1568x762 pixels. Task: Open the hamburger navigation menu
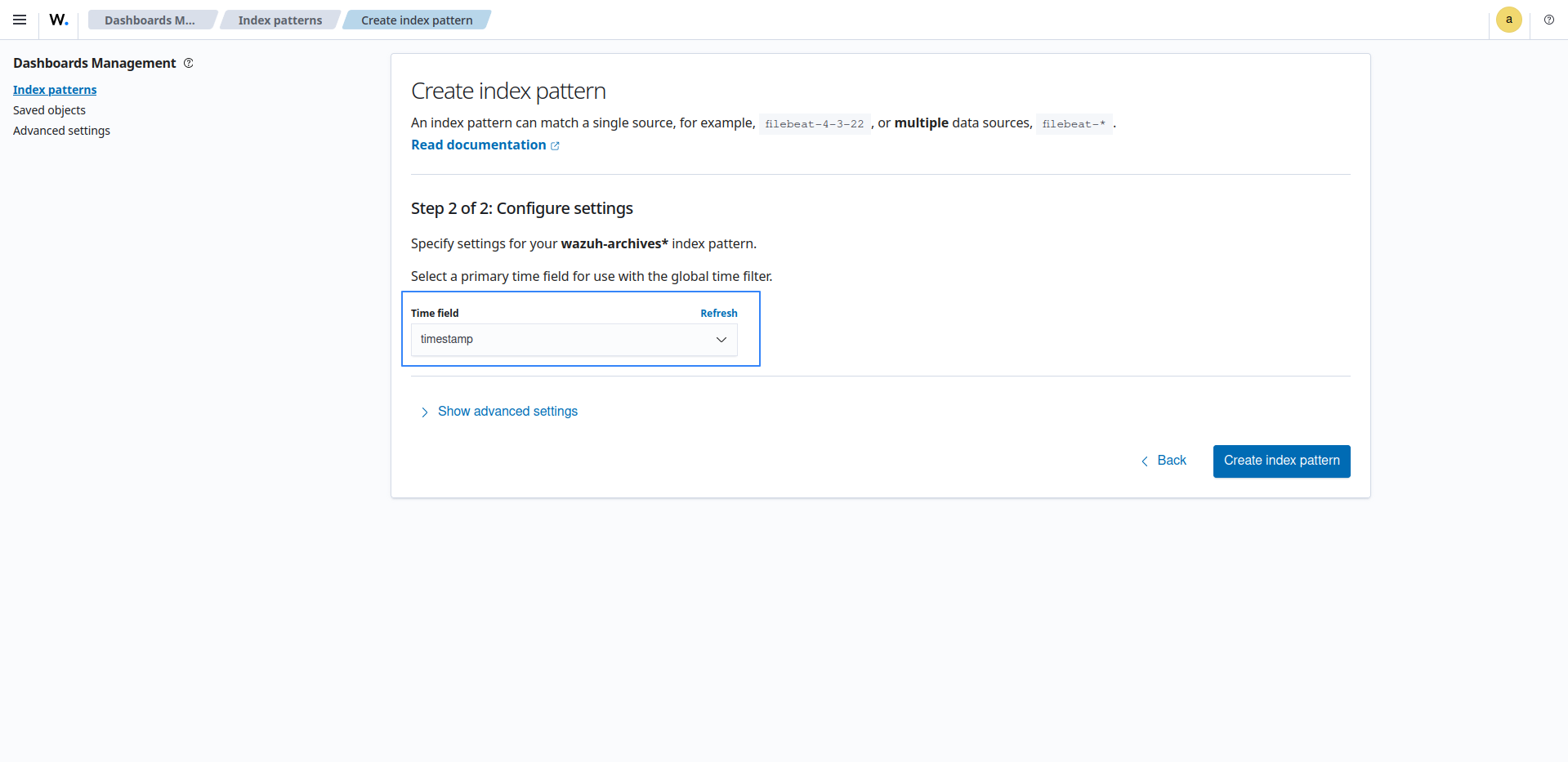(20, 20)
